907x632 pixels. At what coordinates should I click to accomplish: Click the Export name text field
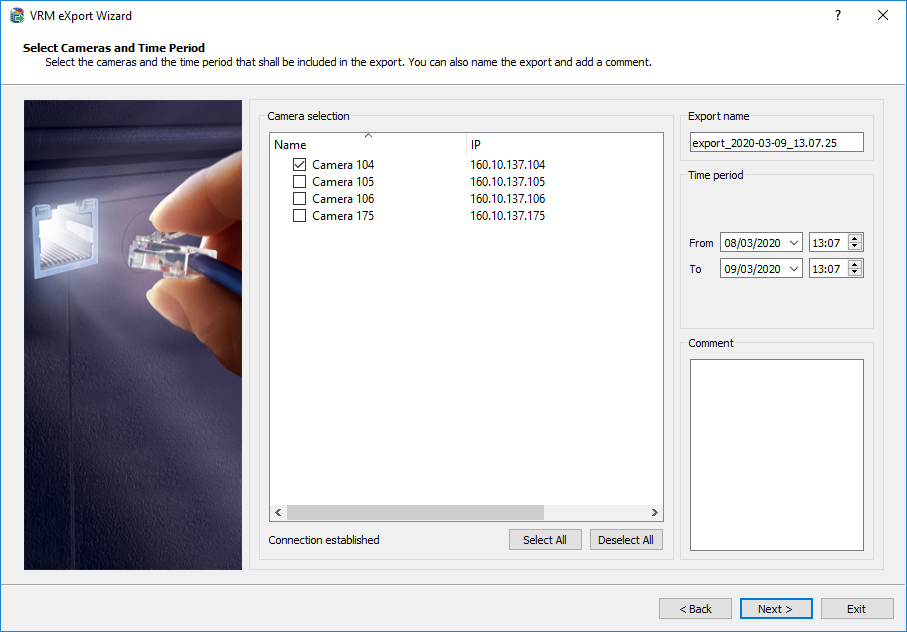click(776, 143)
